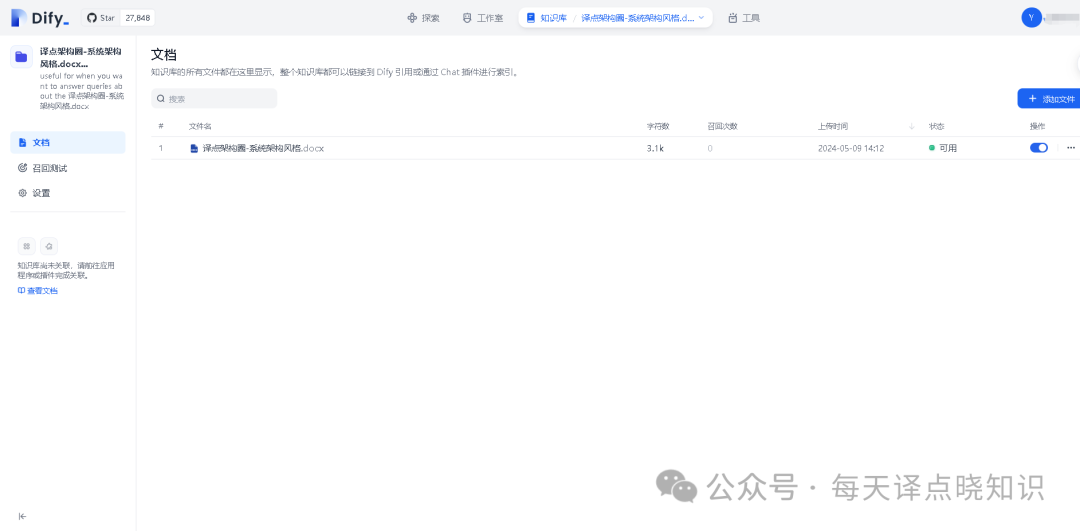Screen dimensions: 1080x531
Task: Click the recall count 0 cell
Action: [x=710, y=148]
